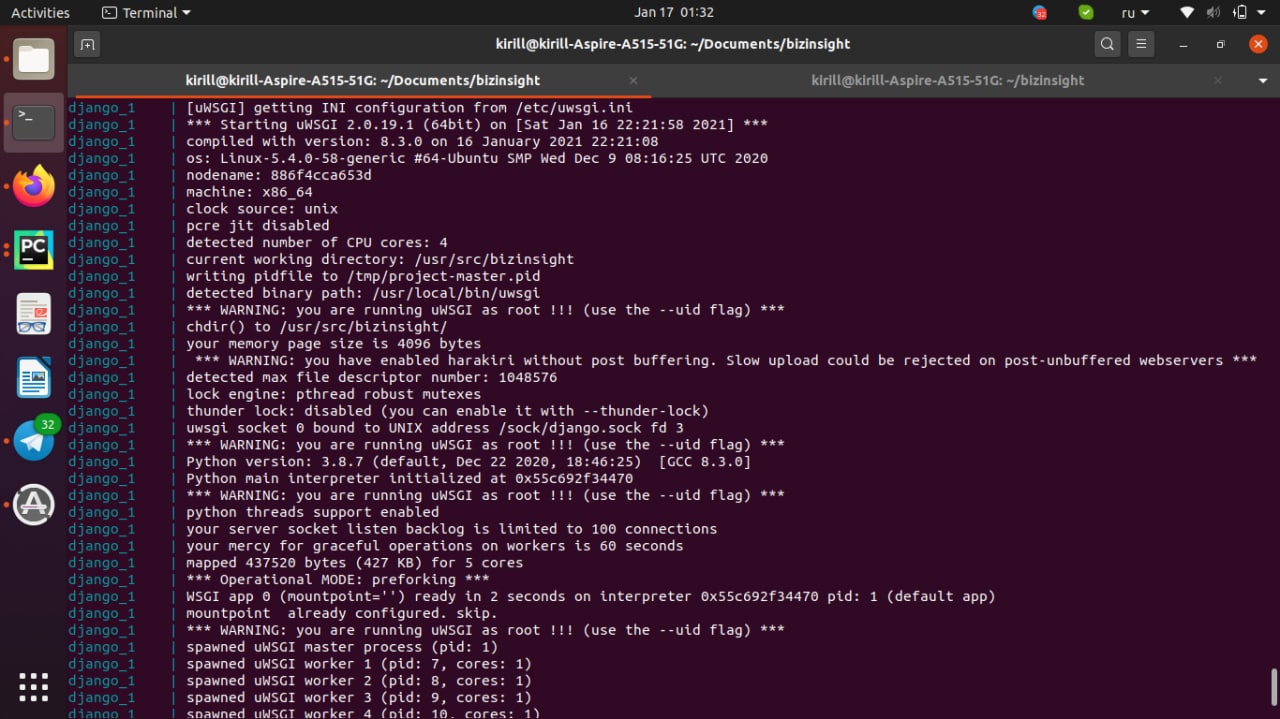The image size is (1280, 719).
Task: Click the battery status icon
Action: tap(1240, 13)
